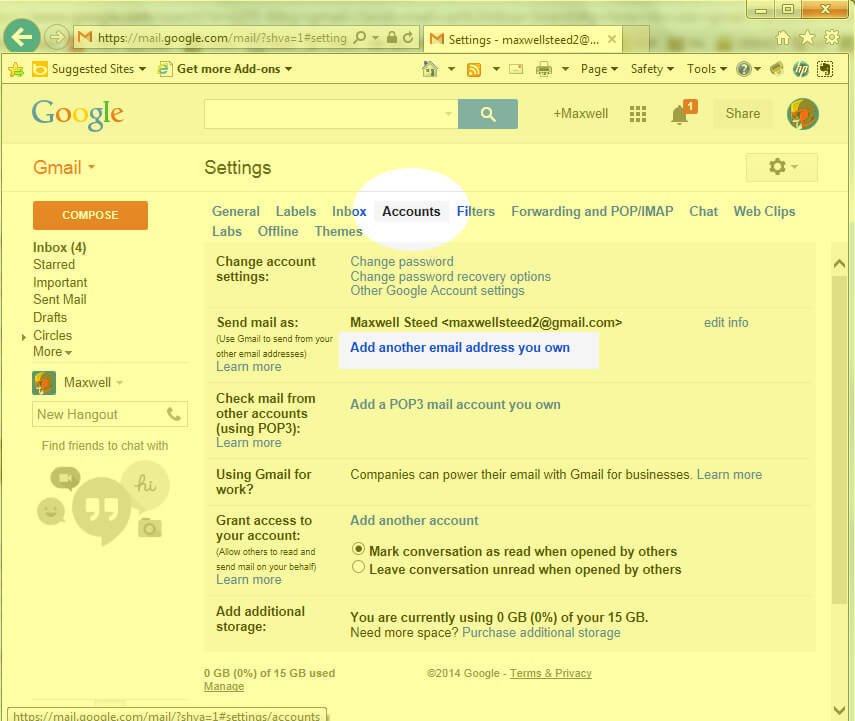Click the Print icon in command bar
This screenshot has height=721, width=855.
click(x=544, y=69)
